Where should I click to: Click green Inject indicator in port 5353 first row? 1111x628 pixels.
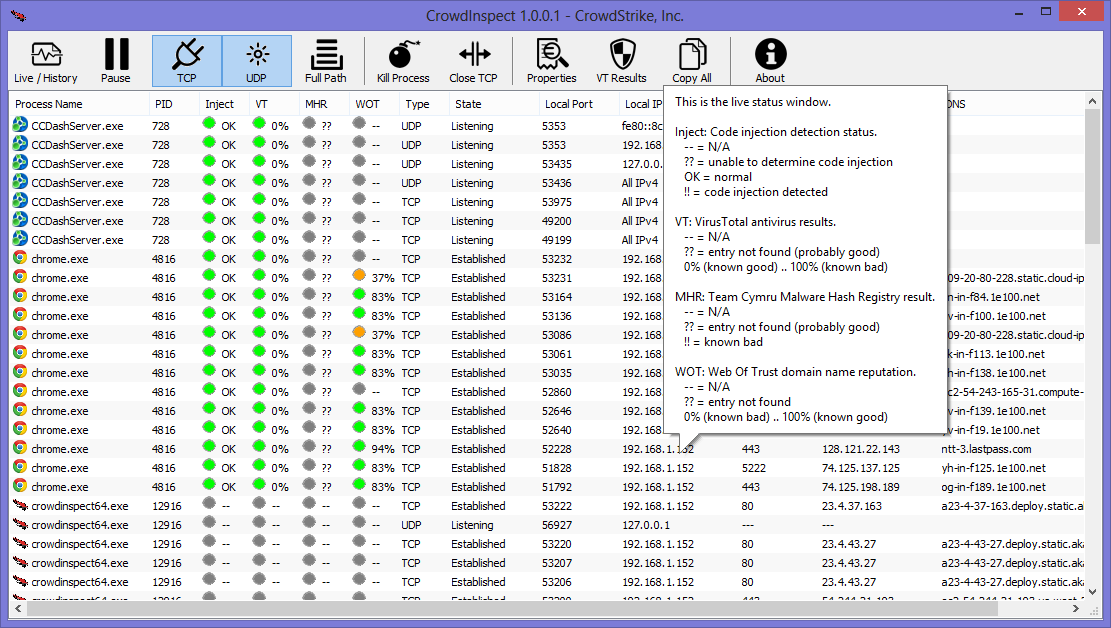[x=208, y=123]
